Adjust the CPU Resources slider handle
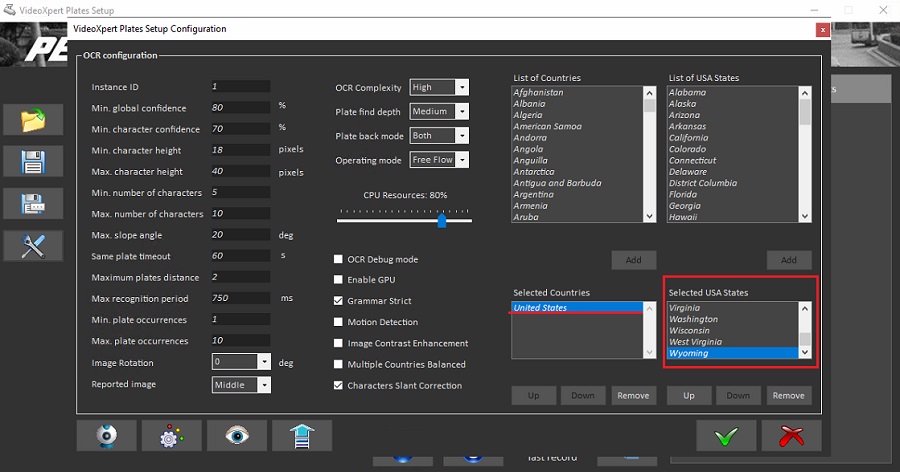 click(x=442, y=220)
